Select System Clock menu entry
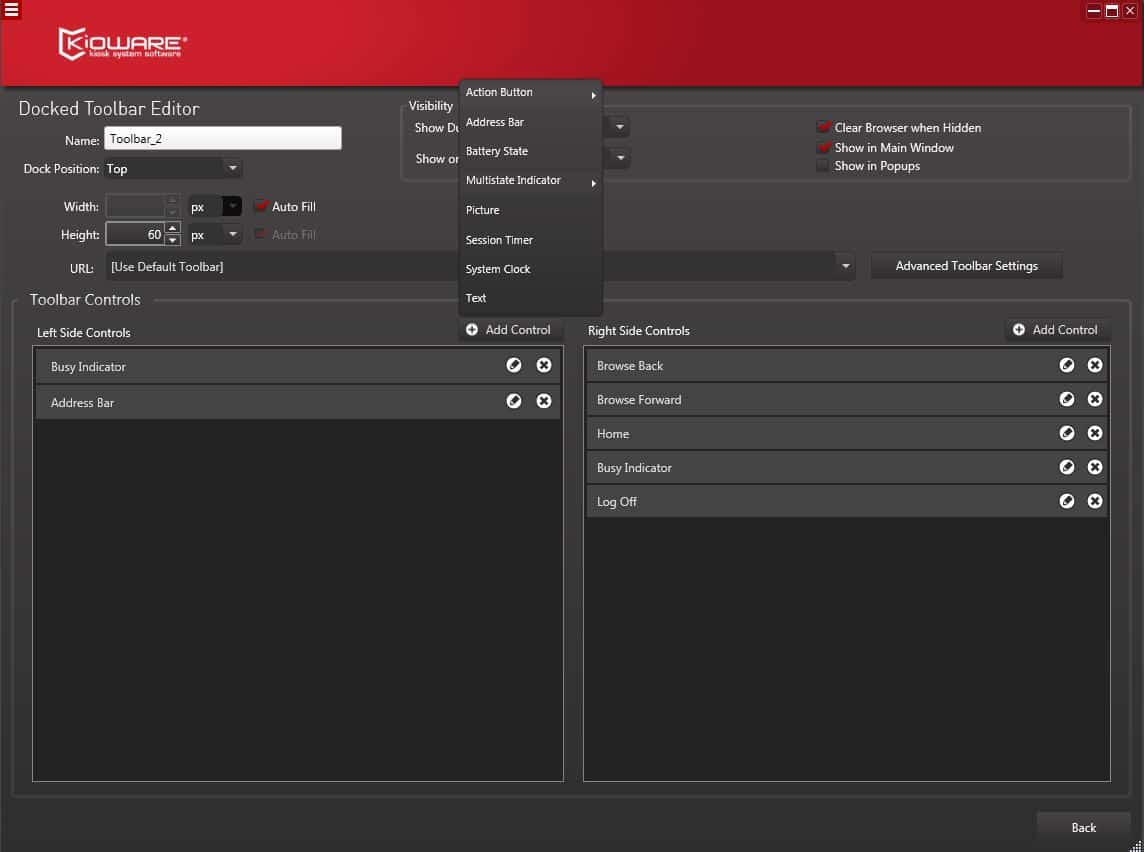Image resolution: width=1144 pixels, height=852 pixels. click(x=498, y=269)
